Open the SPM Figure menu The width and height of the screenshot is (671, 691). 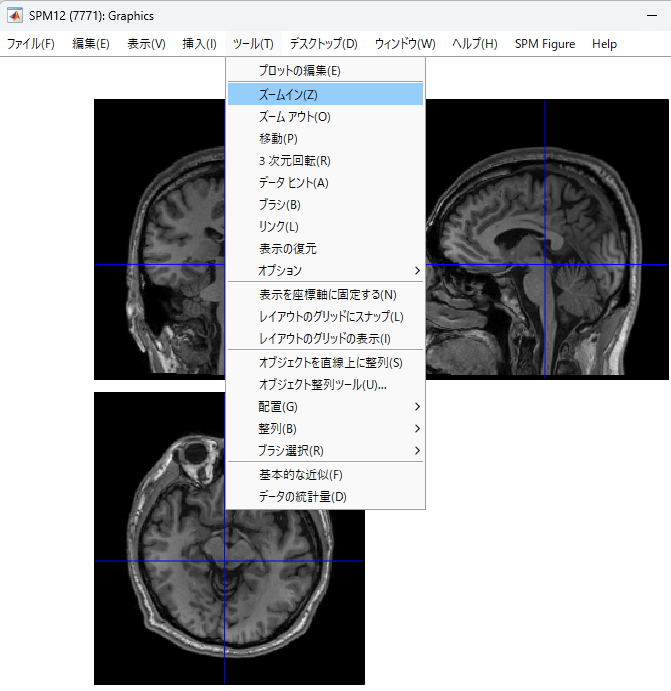(545, 44)
